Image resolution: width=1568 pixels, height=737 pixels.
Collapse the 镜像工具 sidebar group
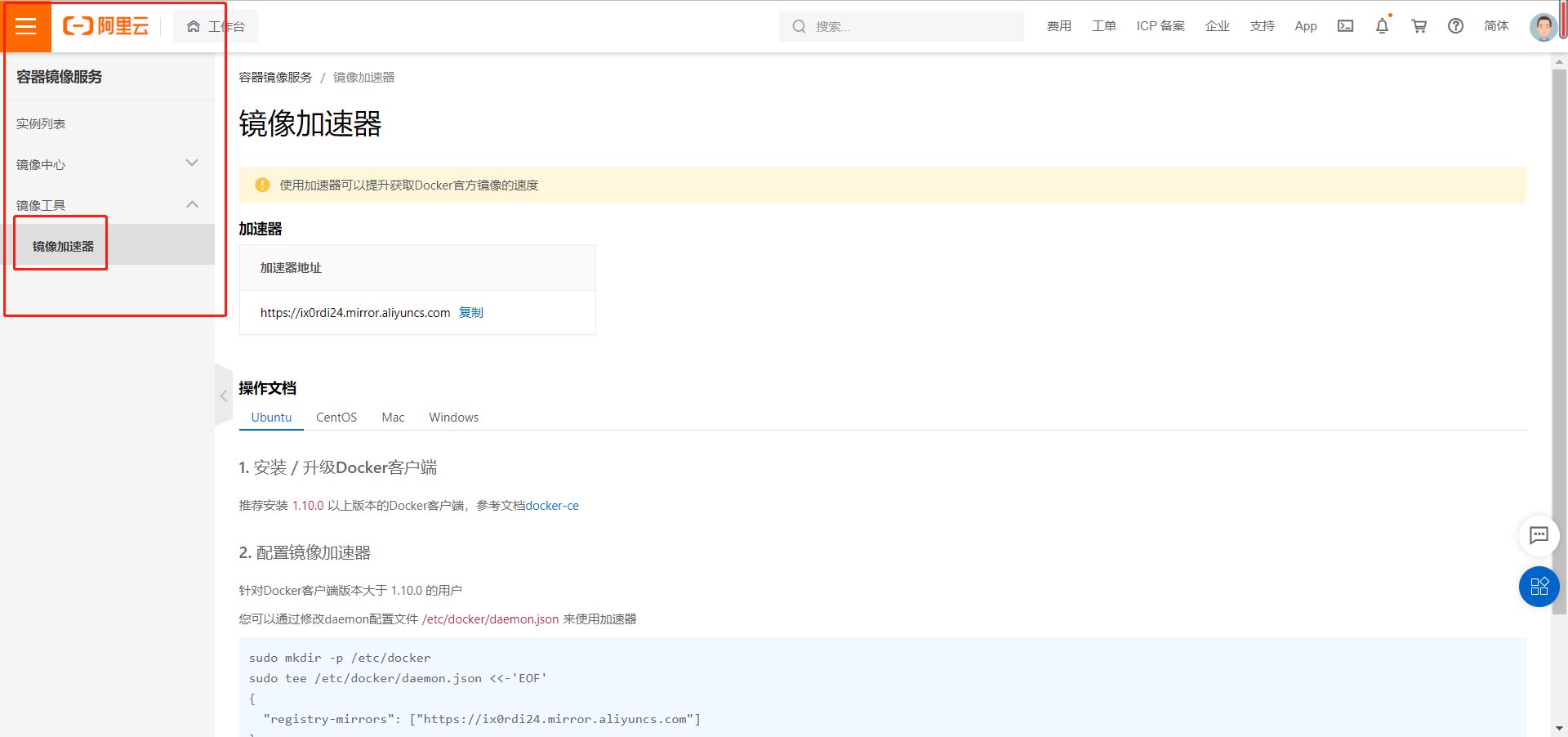pyautogui.click(x=107, y=205)
